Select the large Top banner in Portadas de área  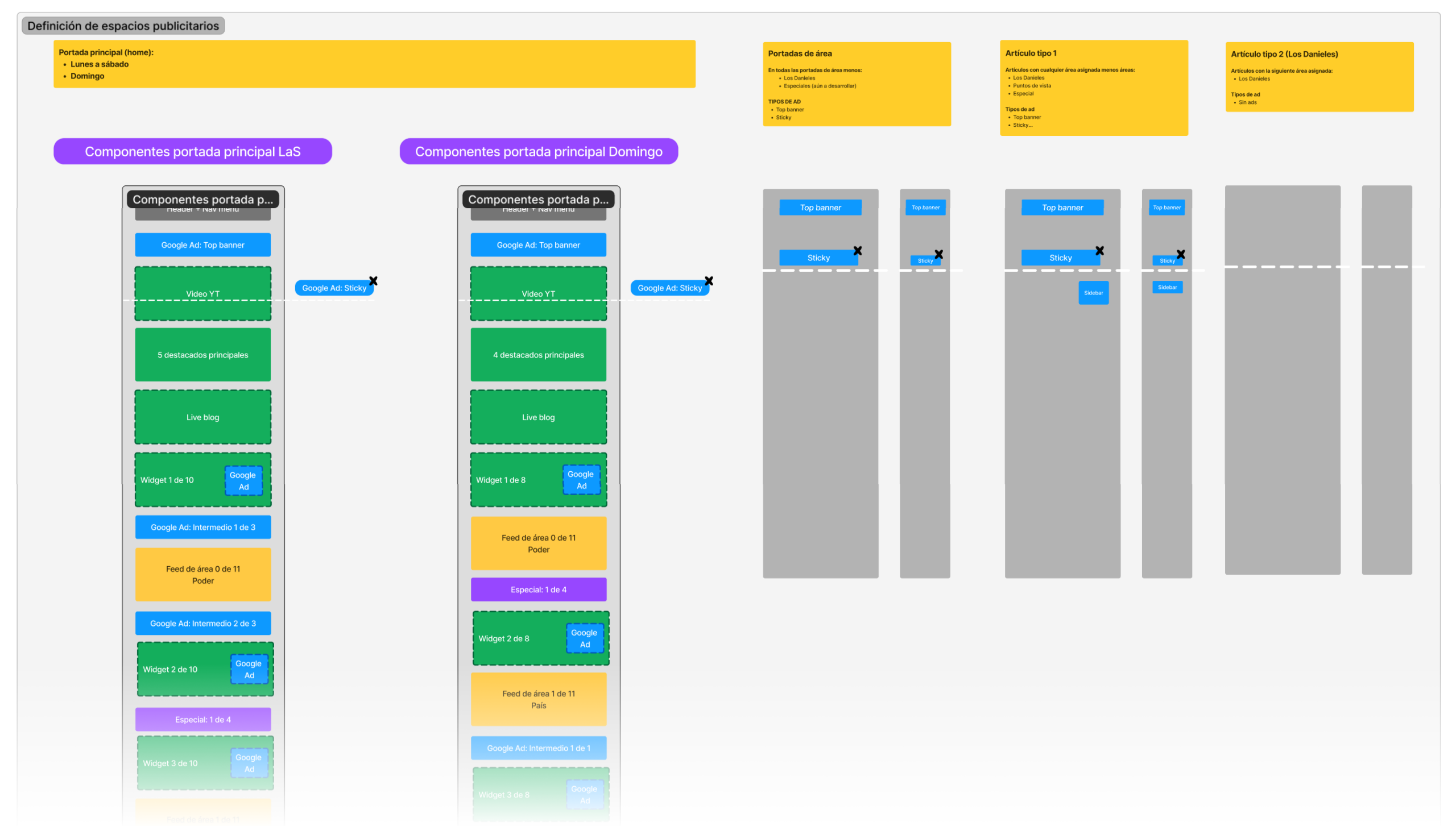(820, 207)
